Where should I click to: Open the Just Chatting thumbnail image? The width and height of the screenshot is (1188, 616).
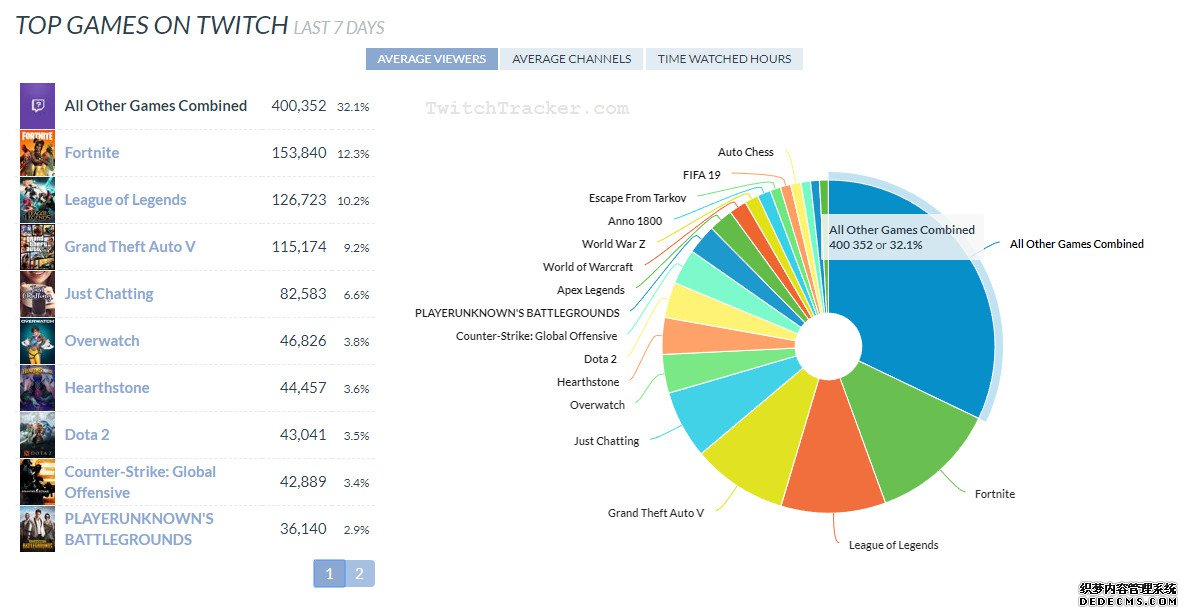click(x=37, y=294)
